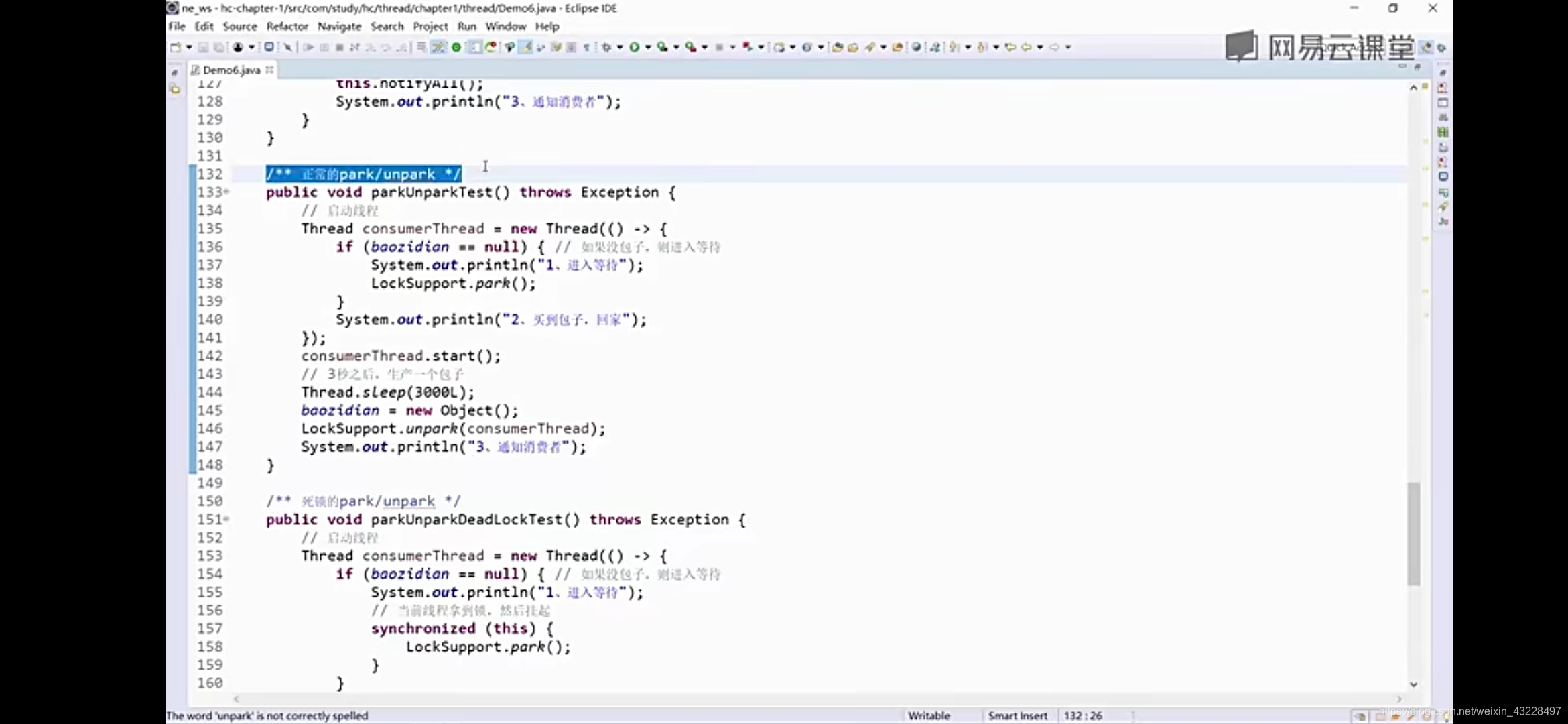Click the horizontal scrollbar right arrow
Image resolution: width=1568 pixels, height=724 pixels.
point(1399,699)
